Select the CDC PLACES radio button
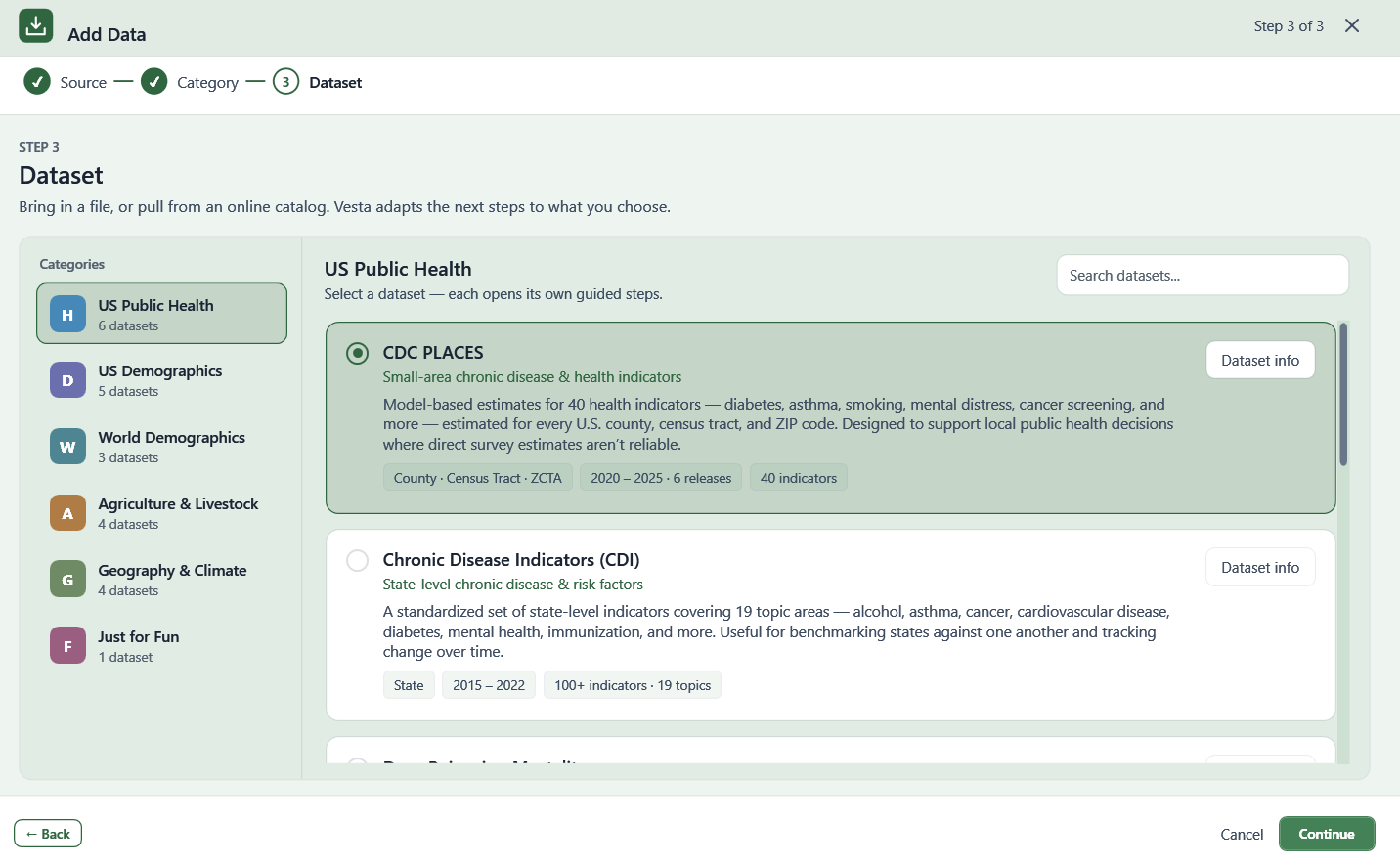This screenshot has height=866, width=1400. 358,353
